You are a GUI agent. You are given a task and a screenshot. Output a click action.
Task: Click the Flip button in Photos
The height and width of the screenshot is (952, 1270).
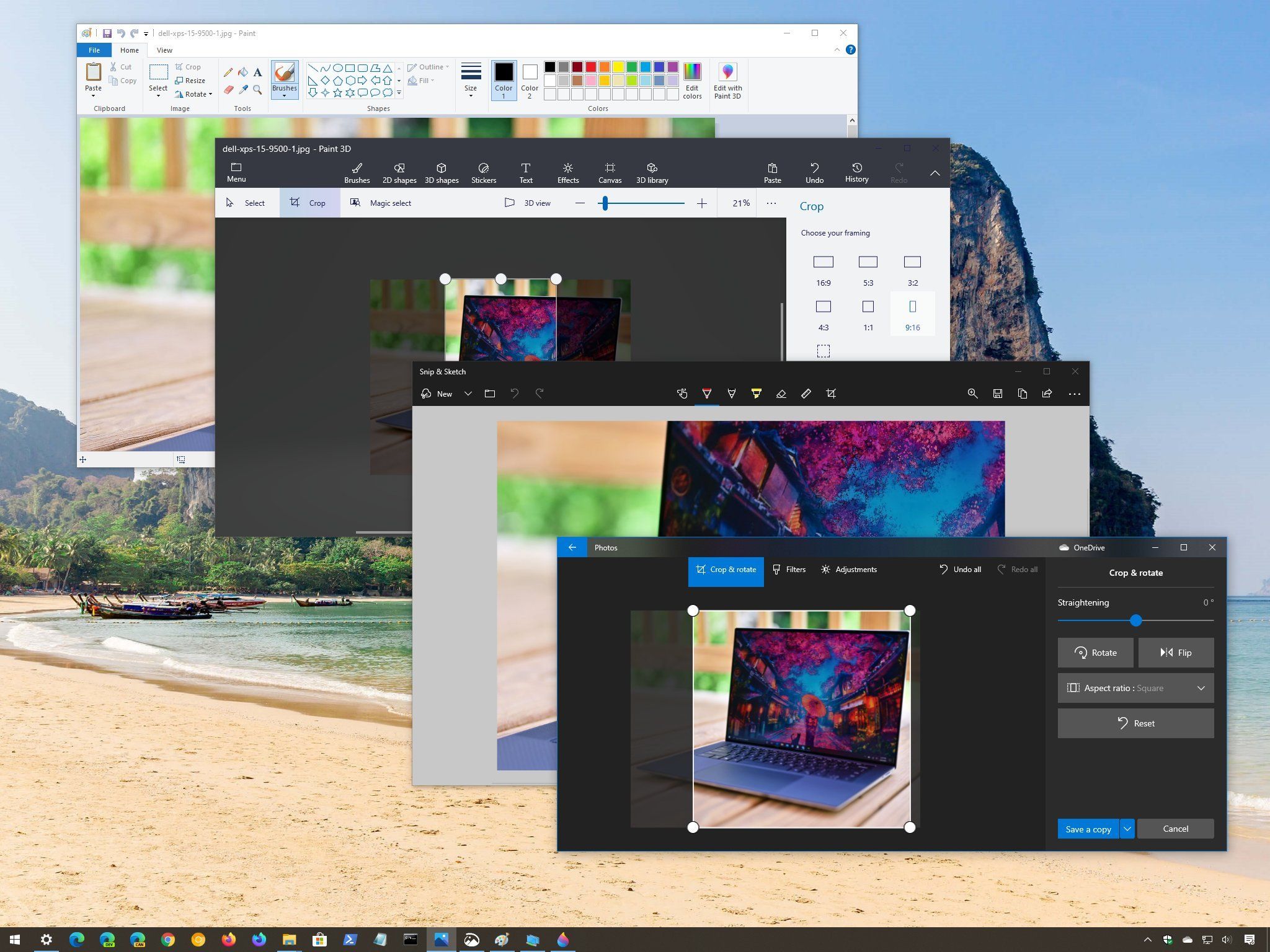coord(1176,653)
